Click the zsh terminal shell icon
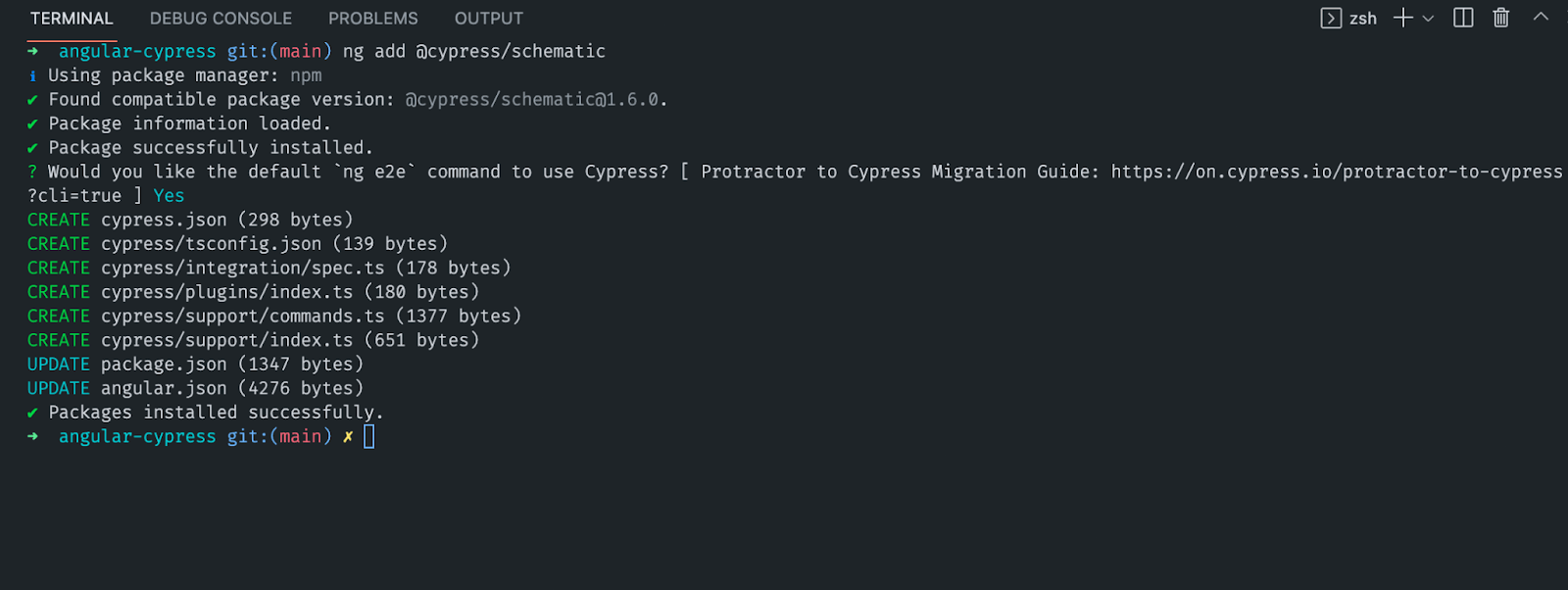The height and width of the screenshot is (590, 1568). pyautogui.click(x=1331, y=19)
